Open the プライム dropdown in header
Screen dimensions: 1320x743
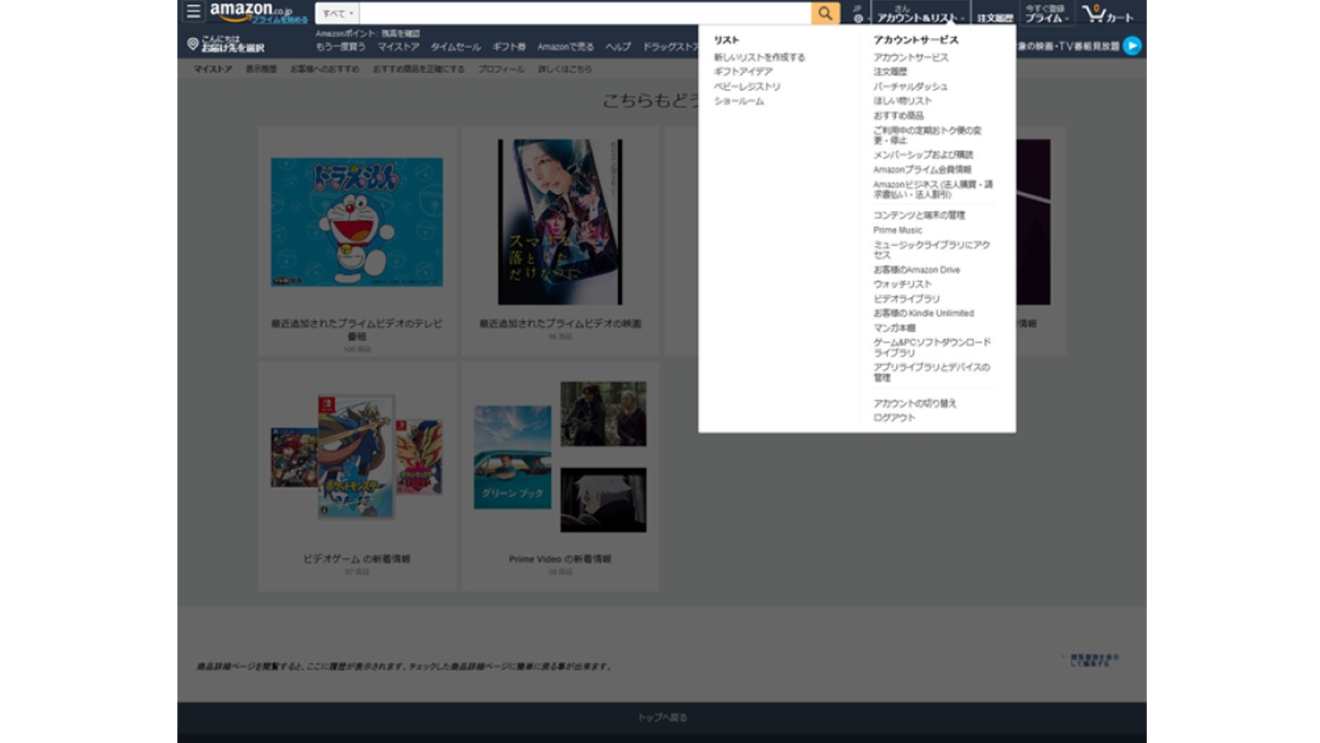tap(1046, 14)
